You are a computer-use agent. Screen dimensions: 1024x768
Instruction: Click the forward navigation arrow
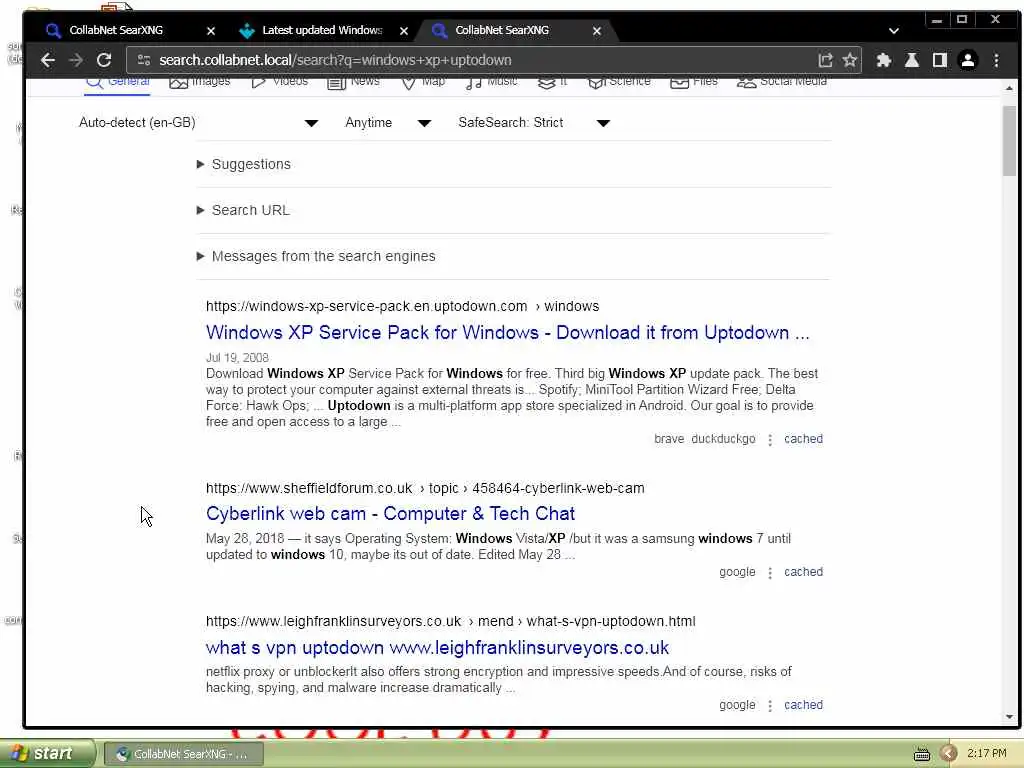tap(76, 60)
